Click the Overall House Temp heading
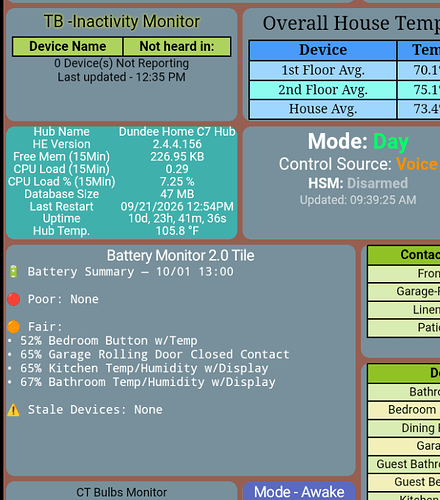The image size is (440, 500). [x=351, y=23]
